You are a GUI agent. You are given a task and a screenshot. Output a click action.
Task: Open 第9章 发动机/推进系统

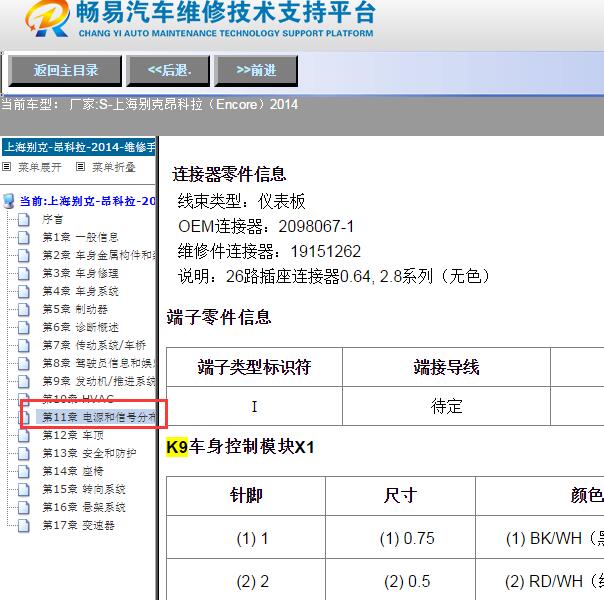(99, 381)
